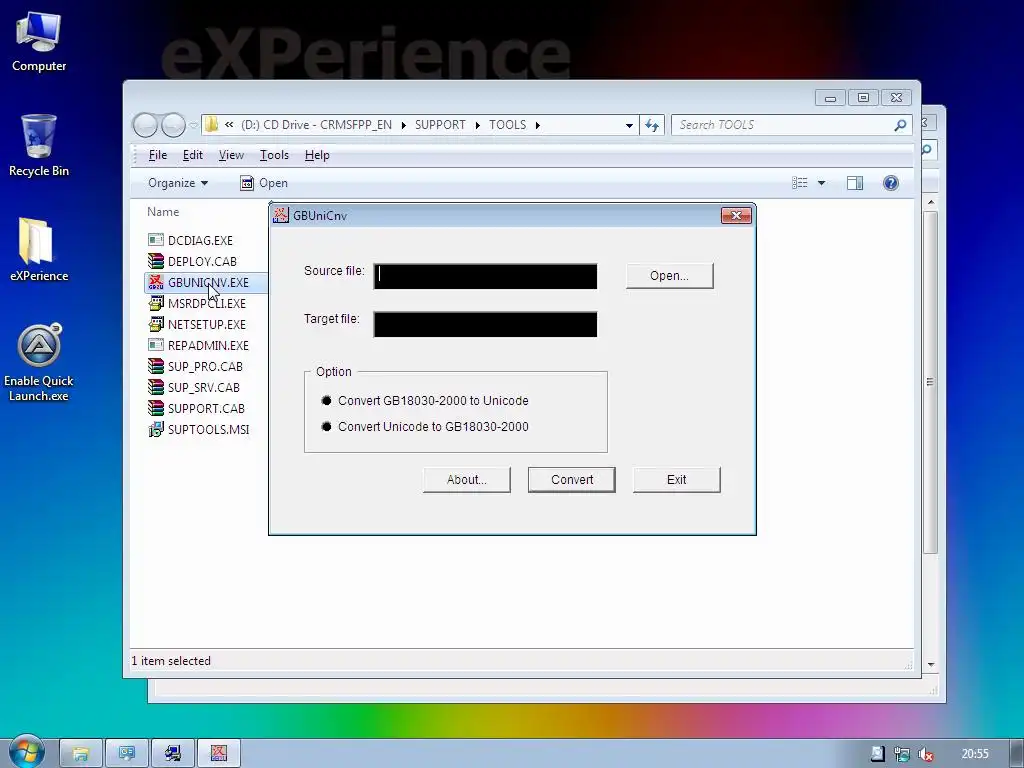Image resolution: width=1024 pixels, height=768 pixels.
Task: Click in the Source file input field
Action: [x=485, y=276]
